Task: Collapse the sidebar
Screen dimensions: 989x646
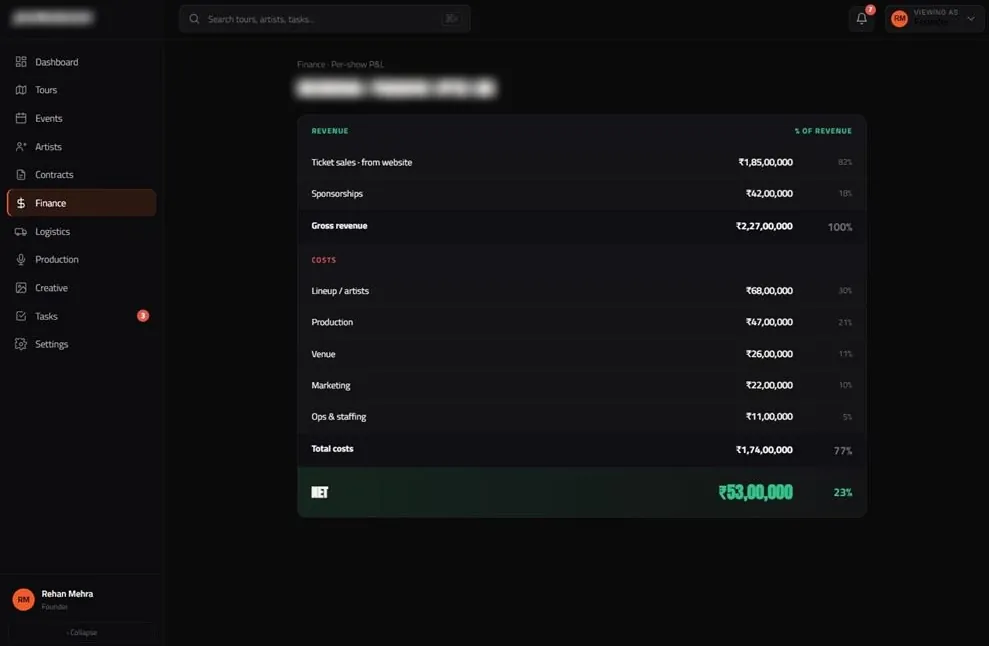Action: coord(82,632)
